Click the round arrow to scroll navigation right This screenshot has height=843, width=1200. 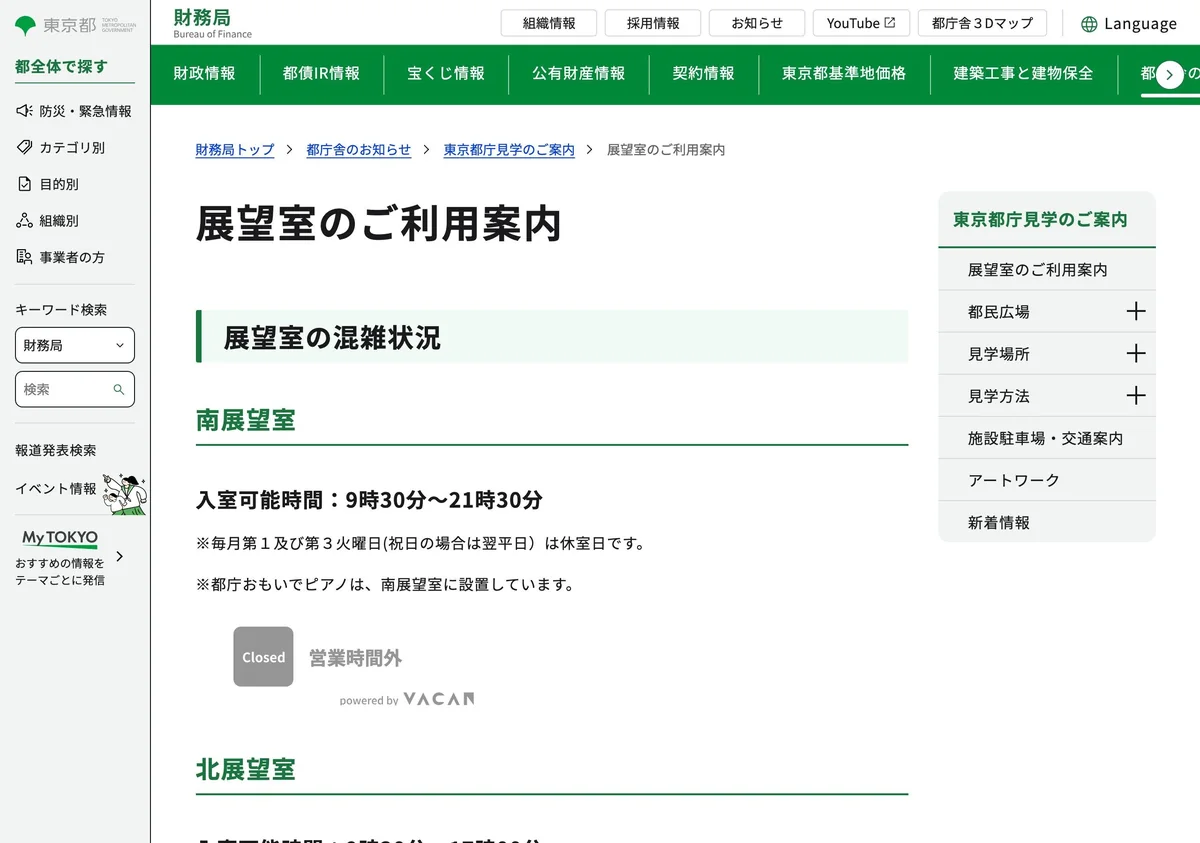1169,74
